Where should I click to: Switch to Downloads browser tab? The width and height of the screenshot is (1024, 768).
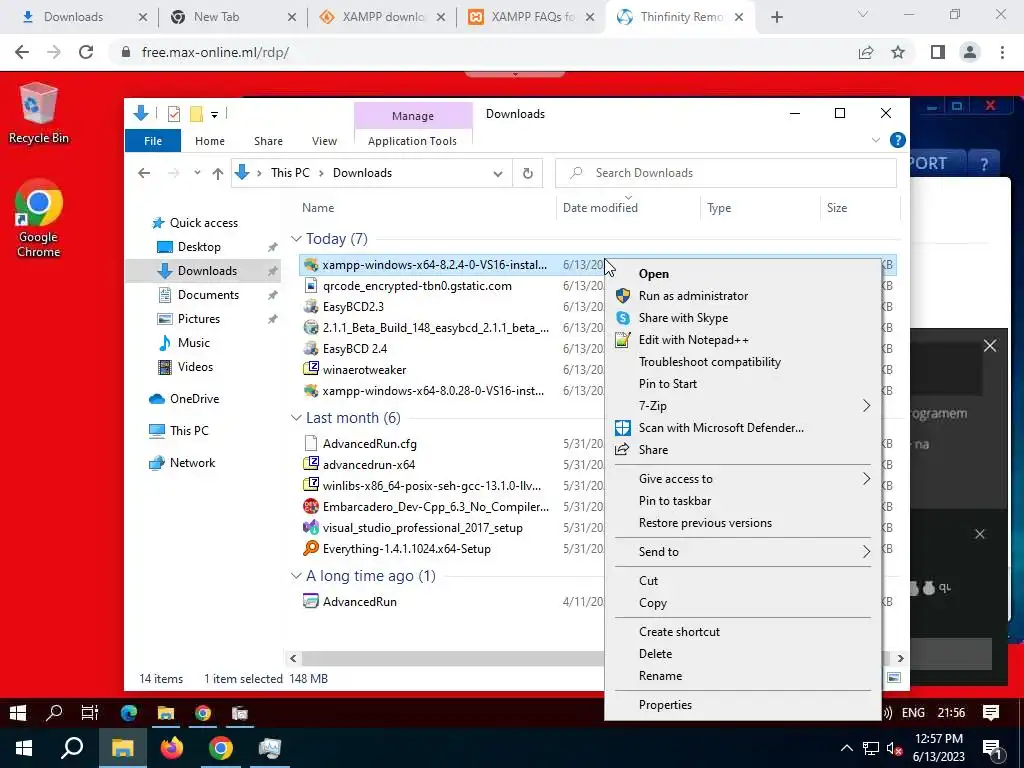(x=84, y=17)
